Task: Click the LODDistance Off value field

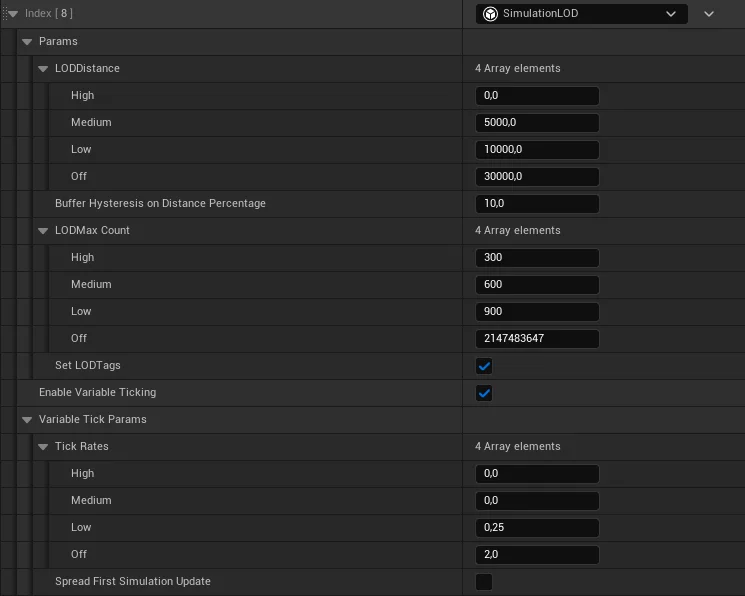Action: pyautogui.click(x=537, y=177)
